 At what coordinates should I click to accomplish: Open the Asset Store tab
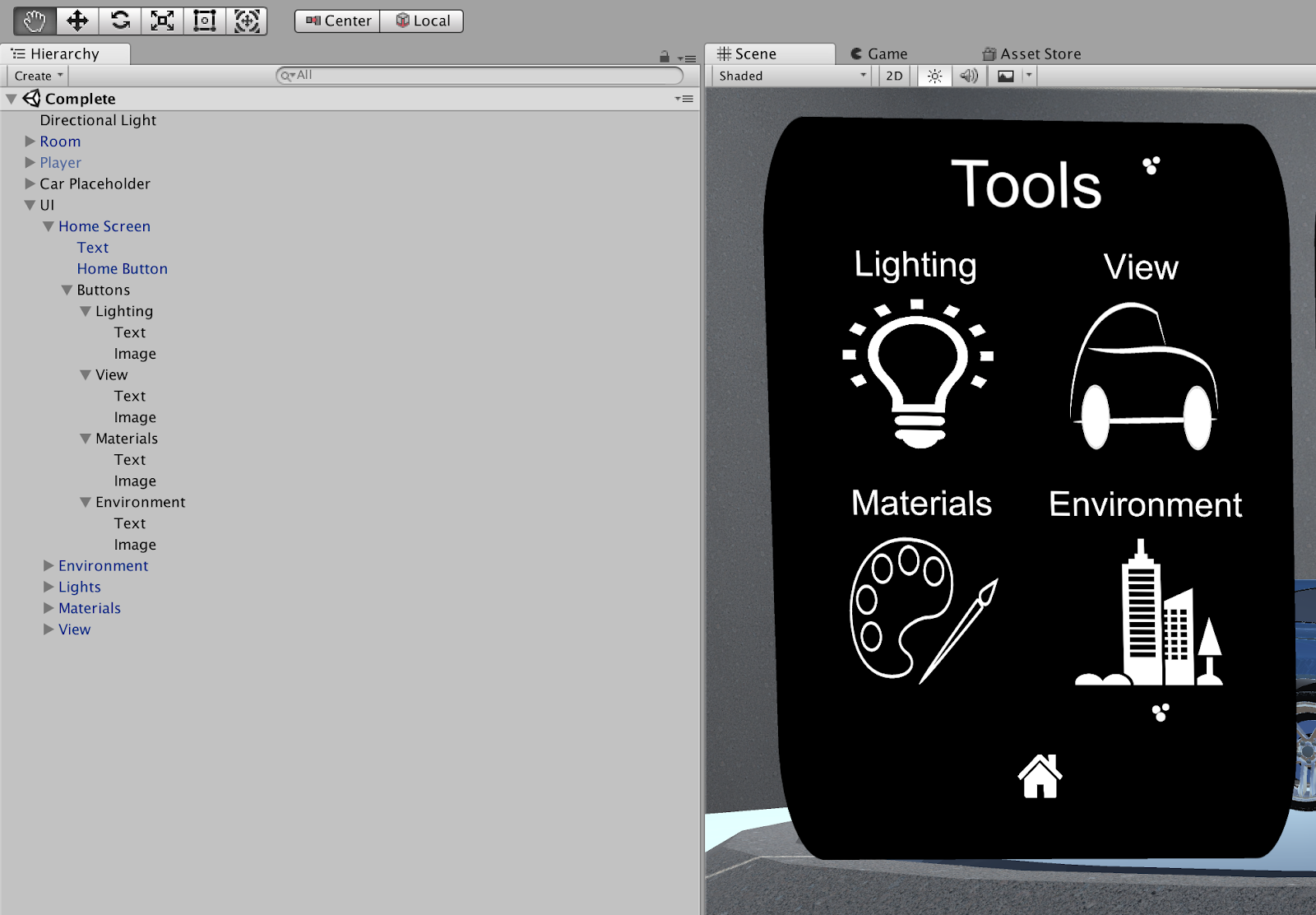point(1031,53)
